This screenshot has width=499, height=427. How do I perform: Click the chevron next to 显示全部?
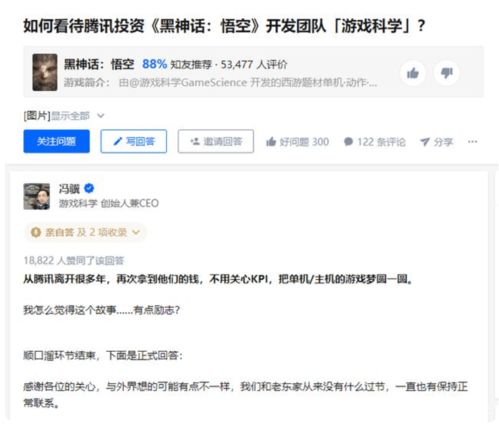coord(101,116)
